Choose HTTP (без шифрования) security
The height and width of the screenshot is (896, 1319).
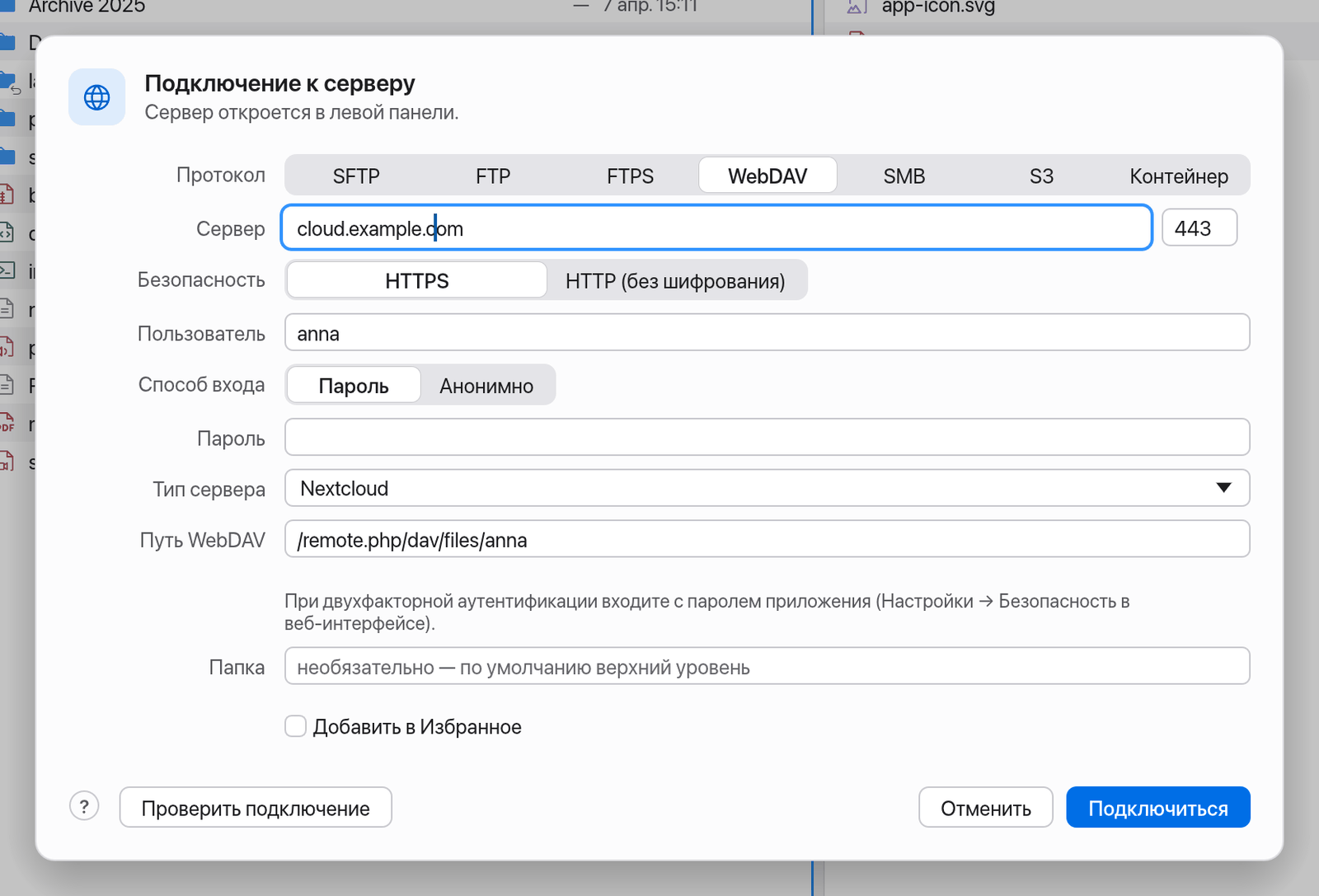[675, 280]
